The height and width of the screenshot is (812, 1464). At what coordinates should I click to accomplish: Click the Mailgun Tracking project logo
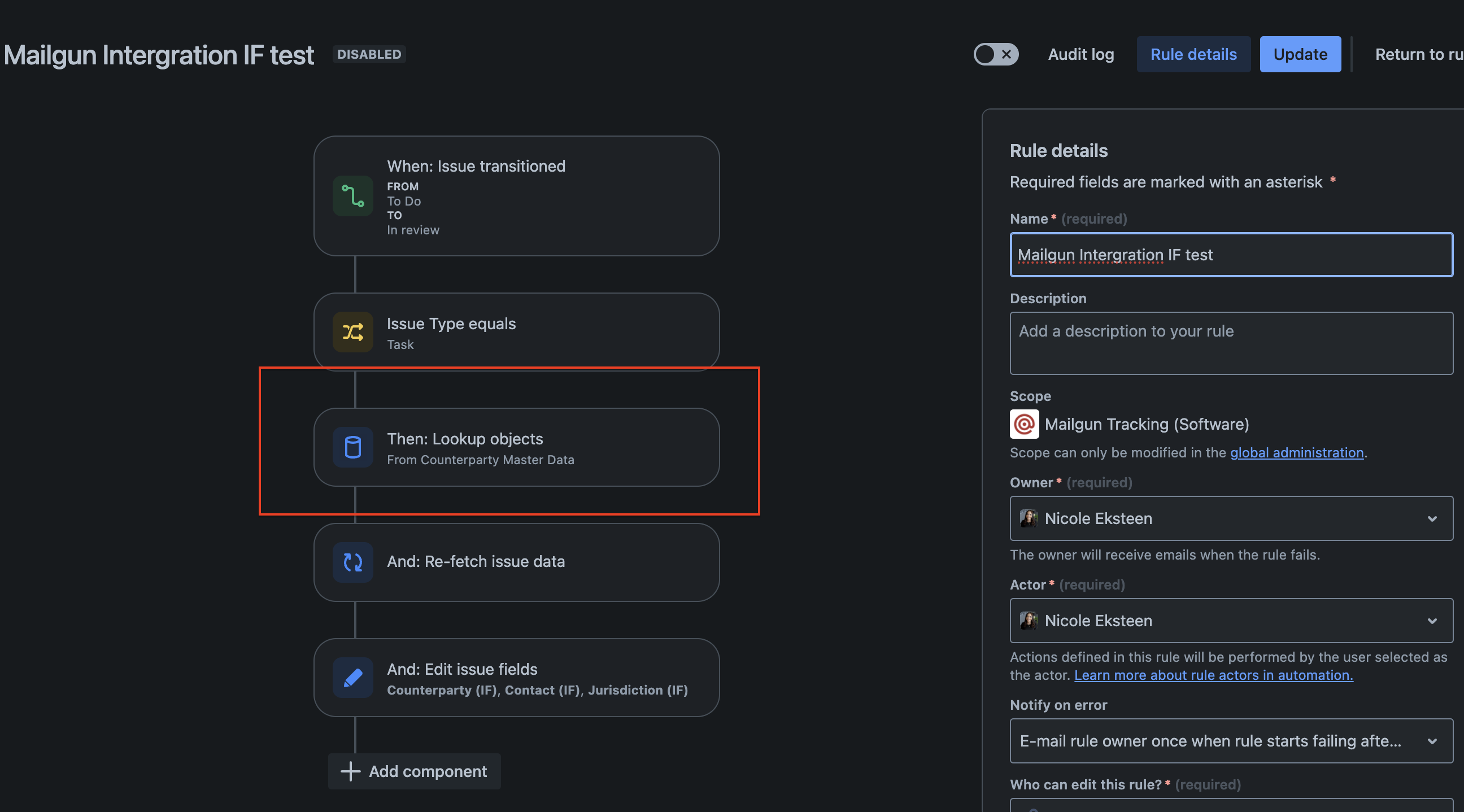(x=1024, y=424)
